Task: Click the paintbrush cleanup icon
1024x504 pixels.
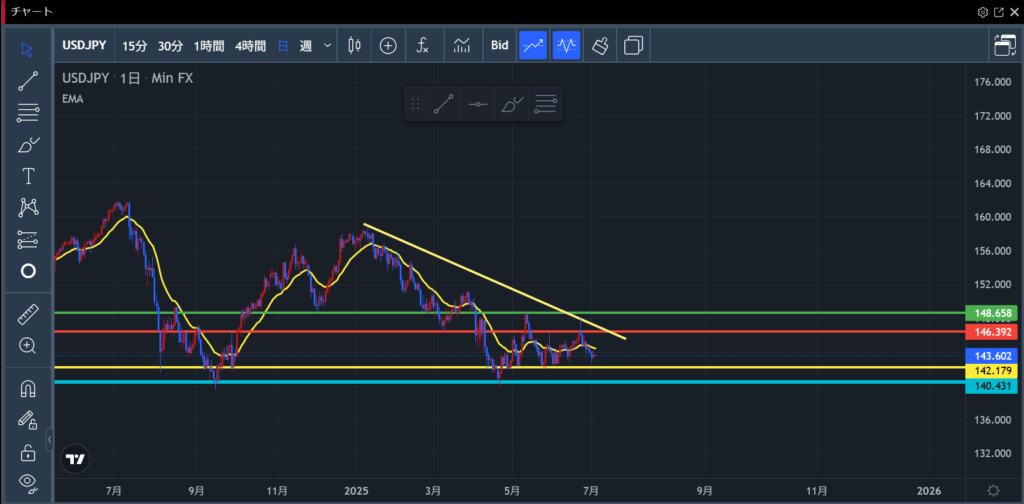Action: click(600, 46)
